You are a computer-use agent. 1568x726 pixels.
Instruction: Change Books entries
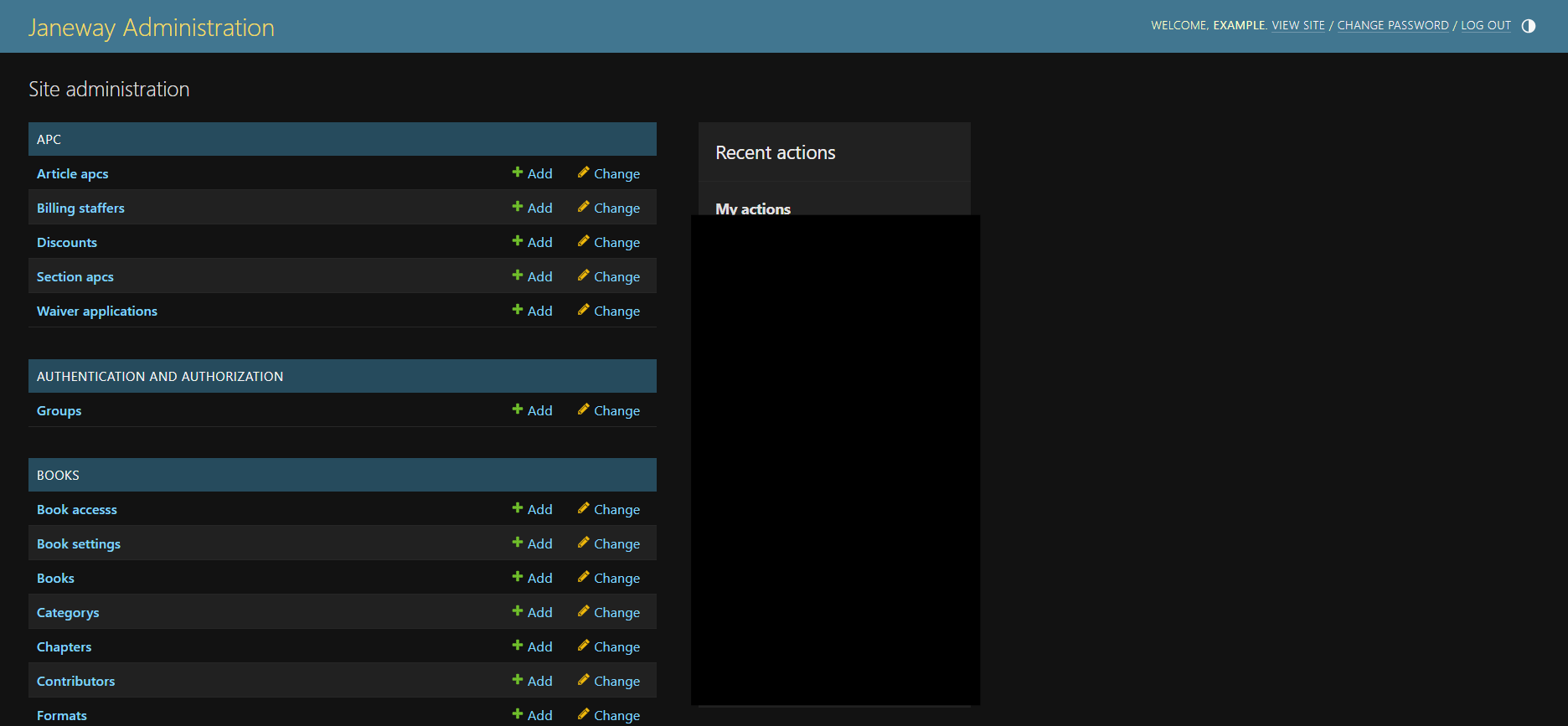pos(609,578)
